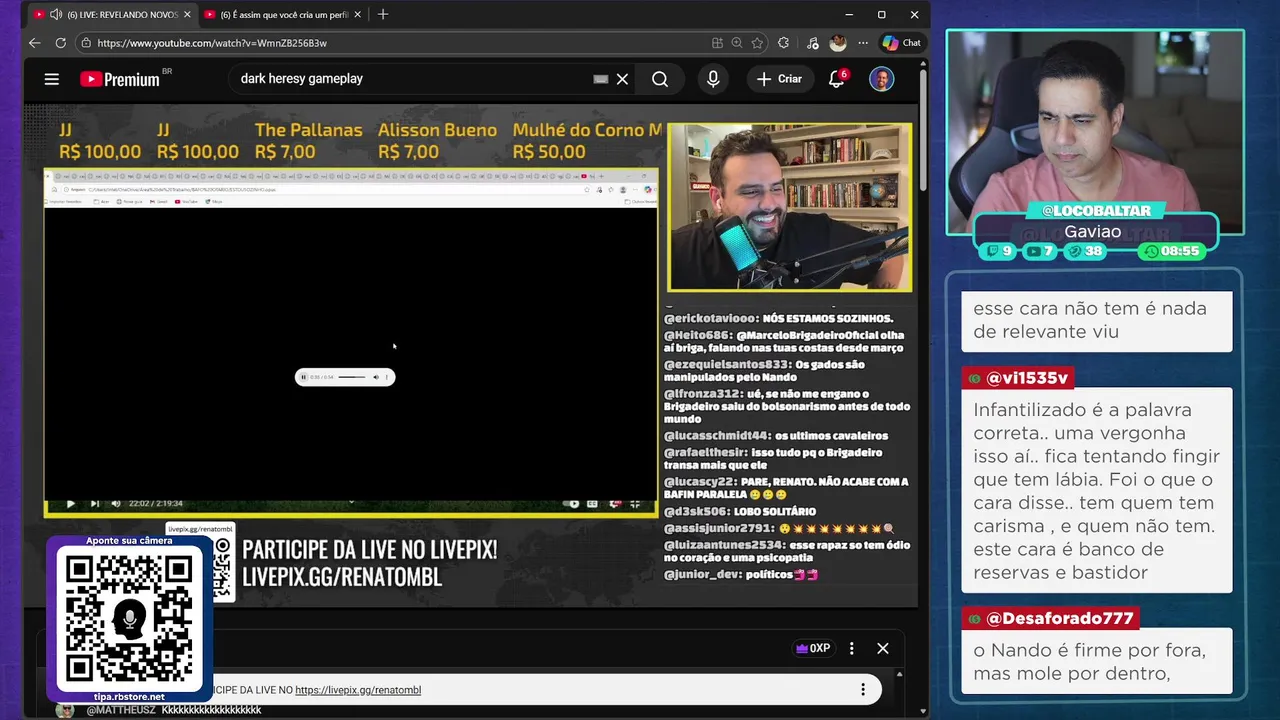Open the chat panel more options menu
Image resolution: width=1280 pixels, height=720 pixels.
[x=852, y=648]
